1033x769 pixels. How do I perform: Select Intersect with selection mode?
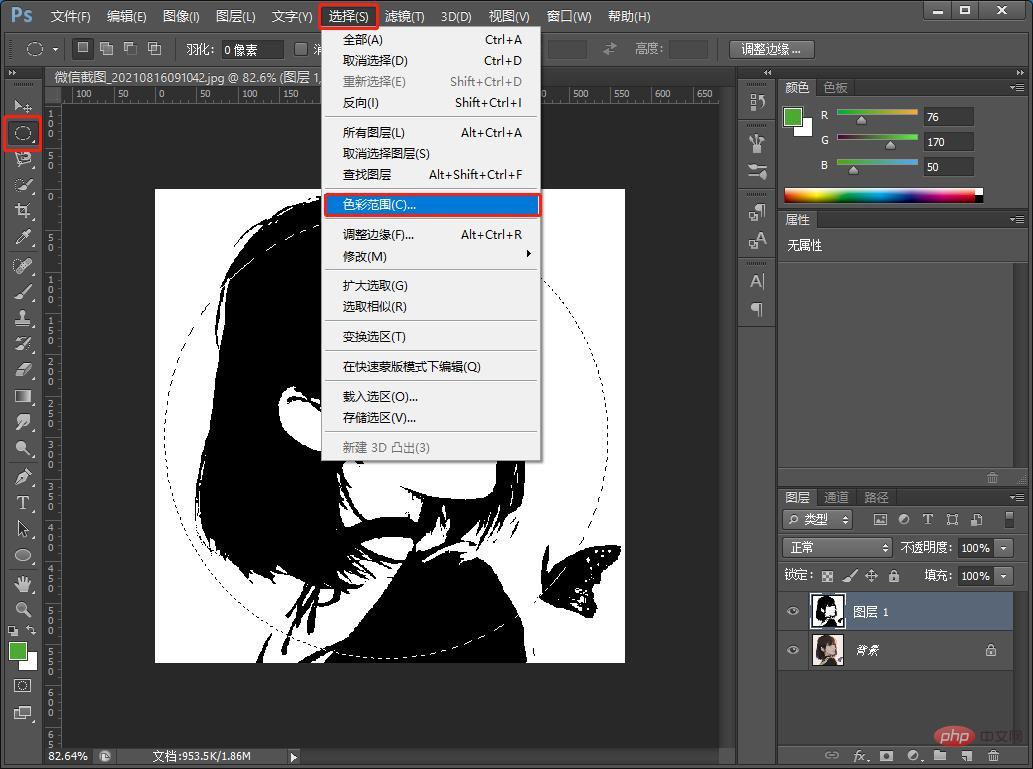coord(154,48)
